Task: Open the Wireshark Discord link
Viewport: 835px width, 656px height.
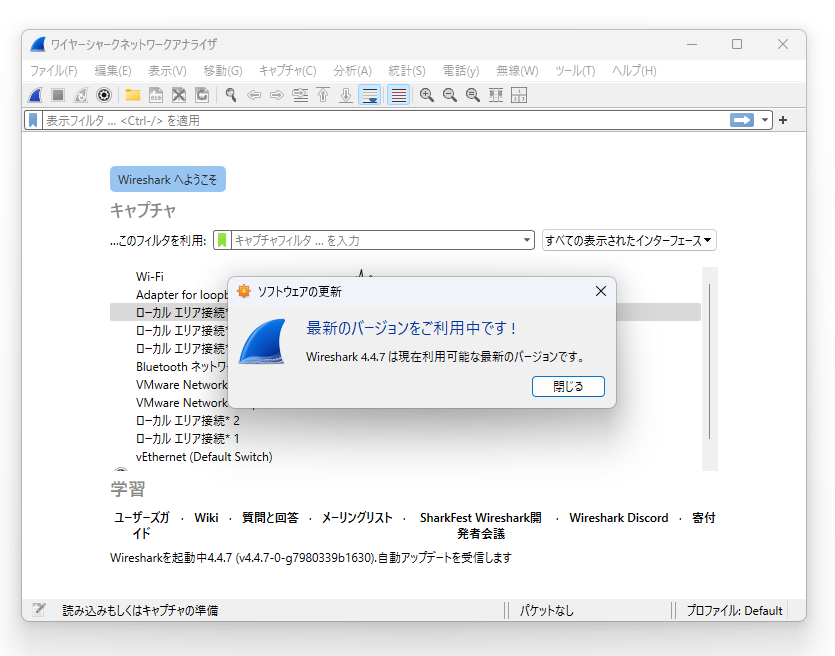Action: coord(618,517)
